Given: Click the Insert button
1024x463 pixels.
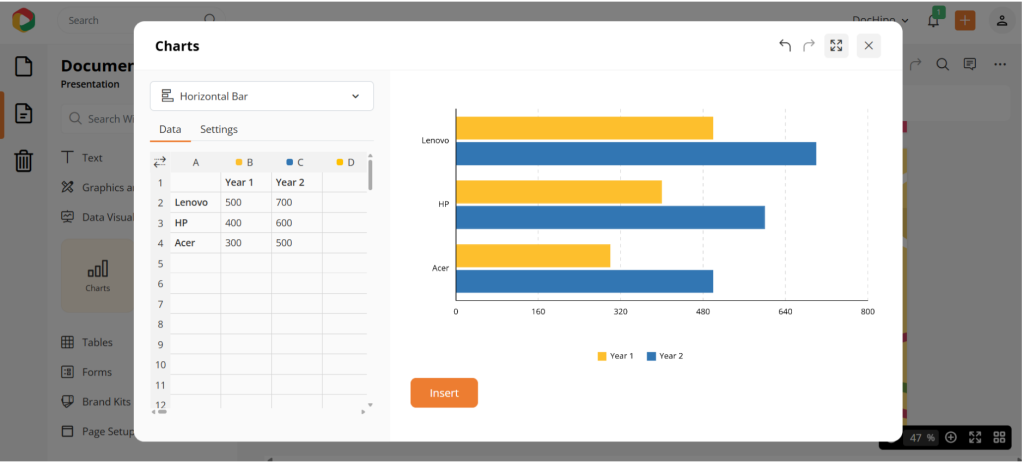Looking at the screenshot, I should [444, 393].
